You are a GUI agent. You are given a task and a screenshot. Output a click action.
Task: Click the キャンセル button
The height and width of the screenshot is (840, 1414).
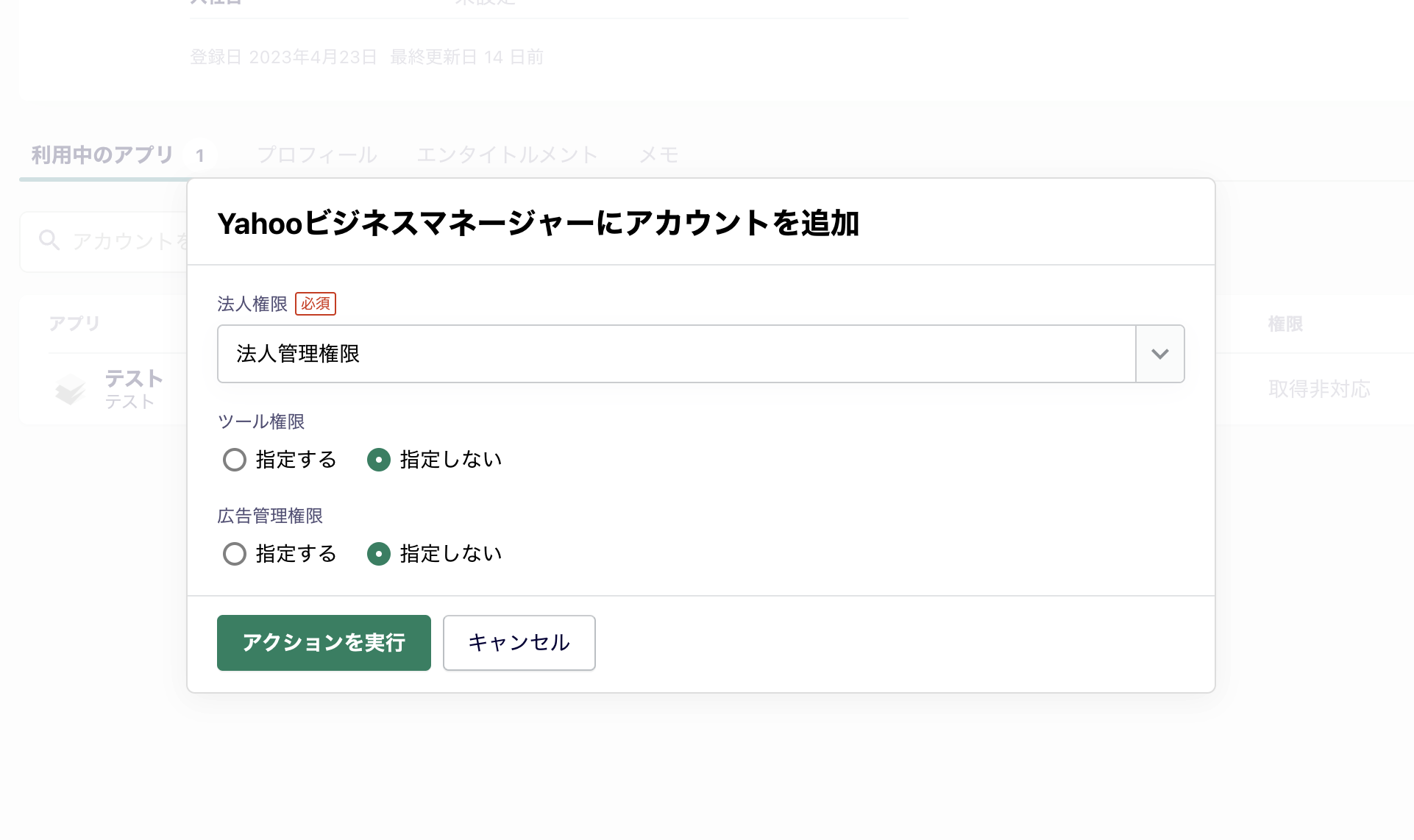[519, 643]
